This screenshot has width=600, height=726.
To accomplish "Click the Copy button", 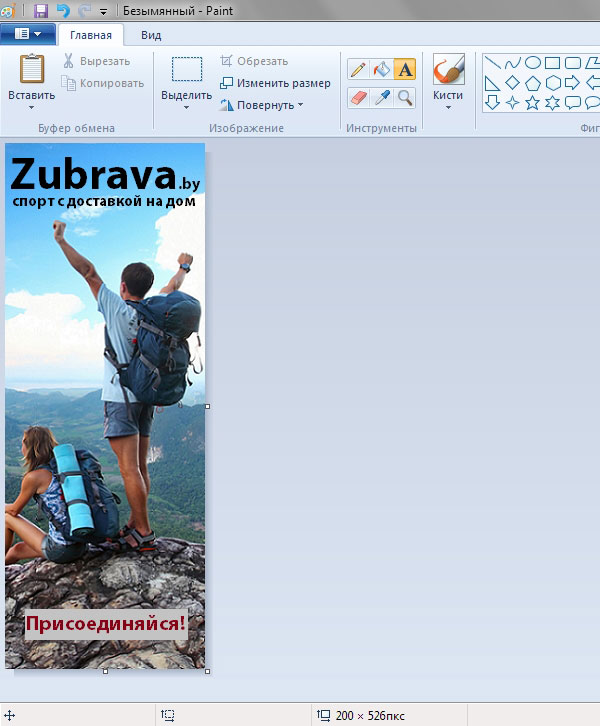I will (103, 83).
